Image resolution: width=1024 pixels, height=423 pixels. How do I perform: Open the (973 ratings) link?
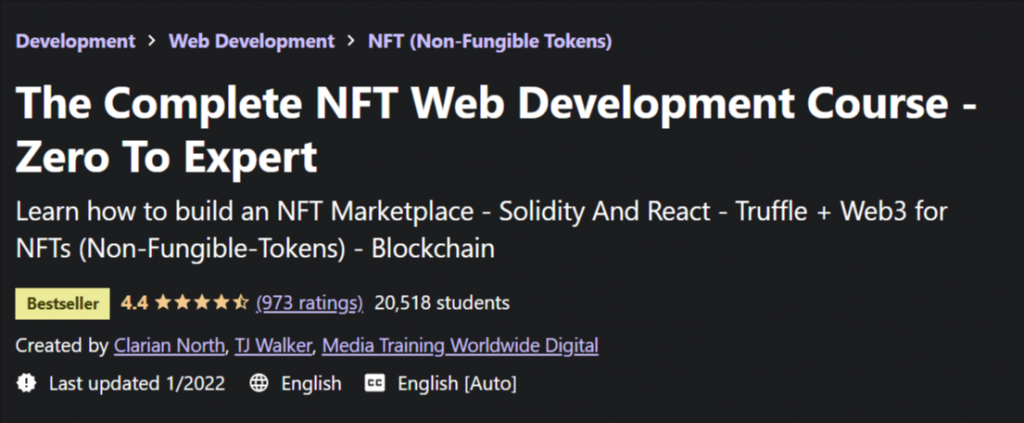[310, 304]
